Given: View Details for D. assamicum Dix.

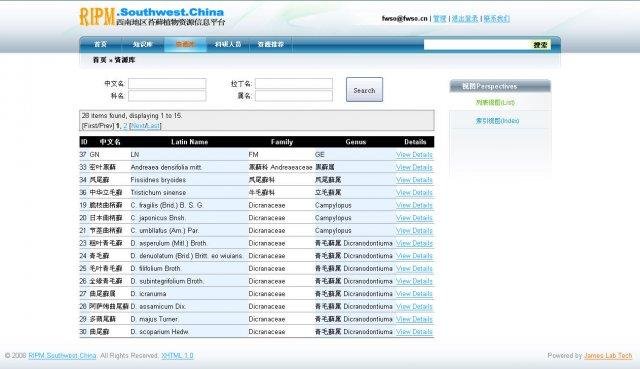Looking at the screenshot, I should (414, 307).
